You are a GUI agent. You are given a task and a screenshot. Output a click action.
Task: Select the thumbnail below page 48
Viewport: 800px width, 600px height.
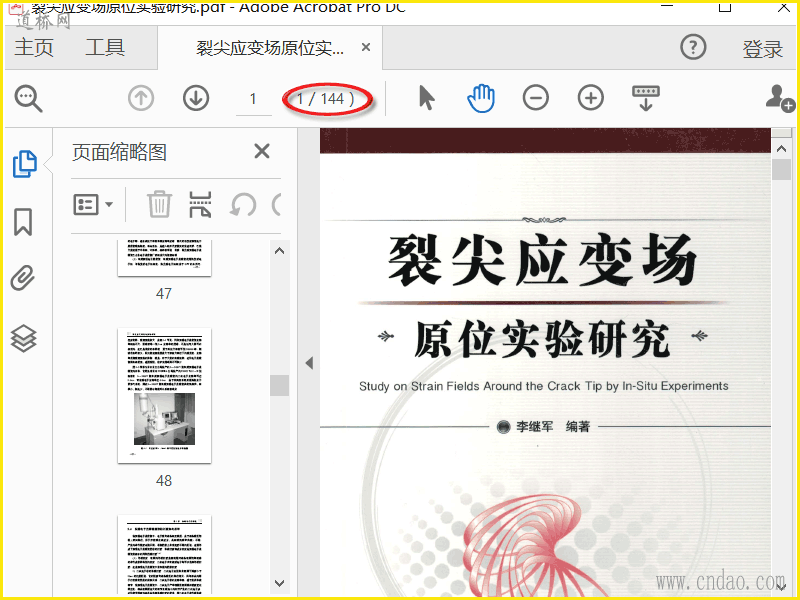click(164, 555)
